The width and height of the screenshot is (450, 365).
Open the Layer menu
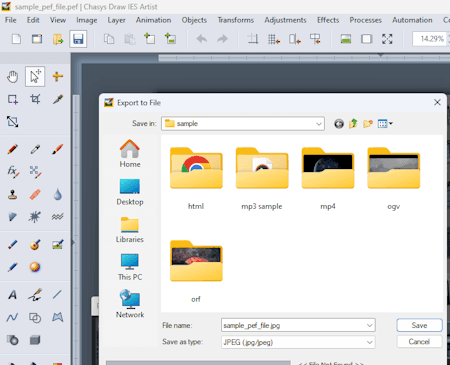[x=116, y=20]
